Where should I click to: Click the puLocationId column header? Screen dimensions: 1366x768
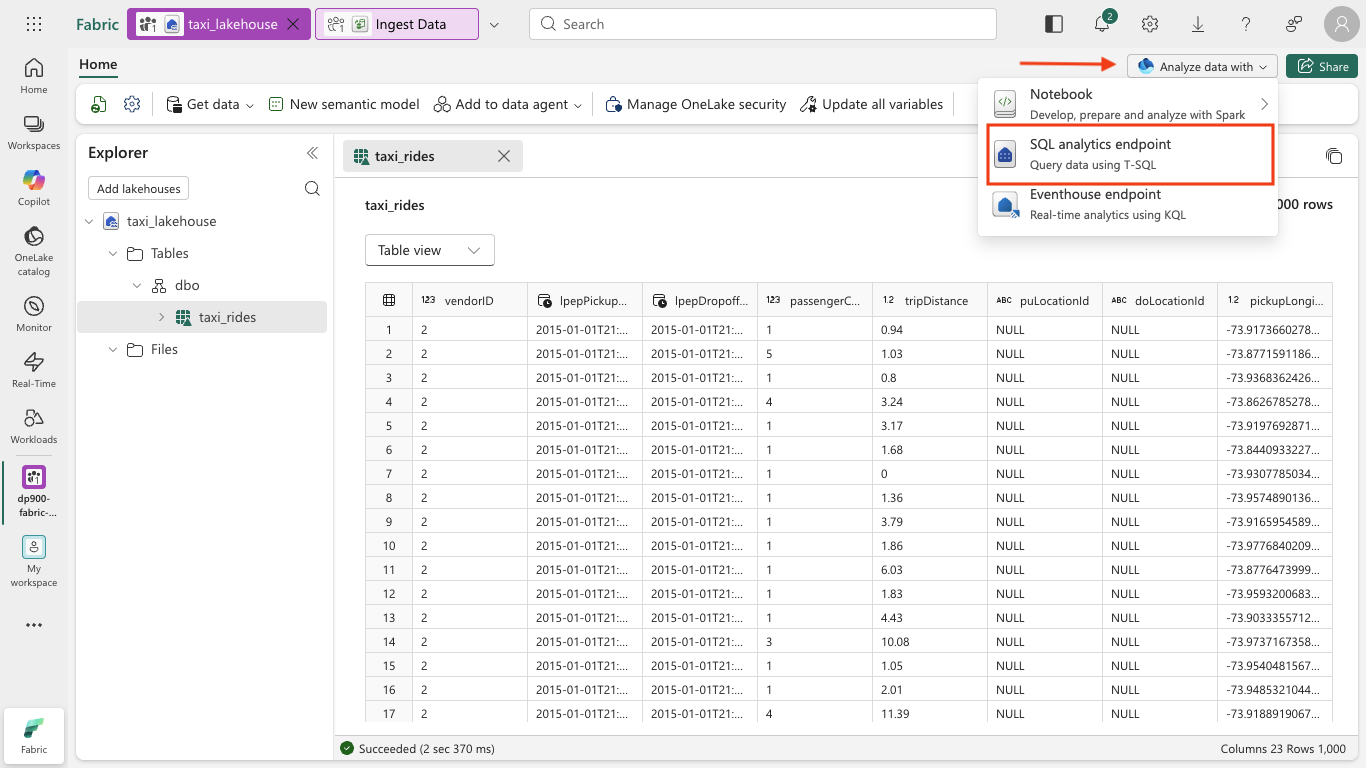[x=1044, y=300]
